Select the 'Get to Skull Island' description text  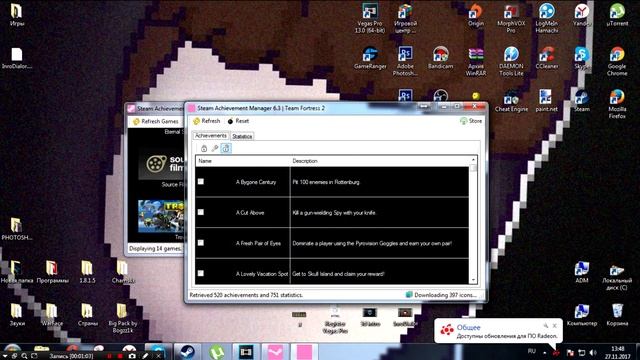click(x=338, y=274)
